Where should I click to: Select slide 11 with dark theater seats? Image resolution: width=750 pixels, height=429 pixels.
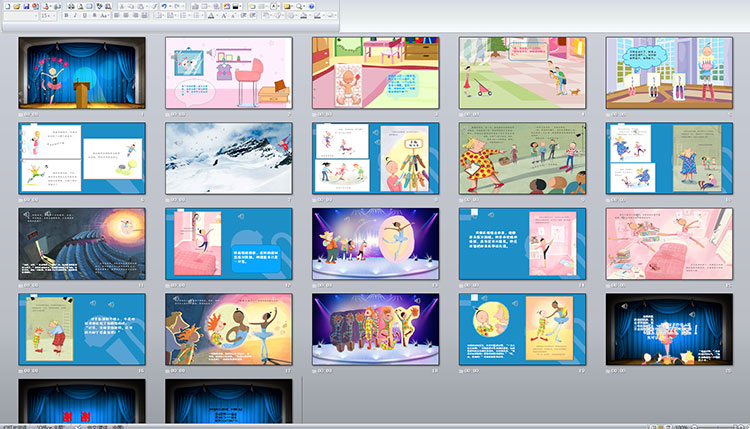82,244
